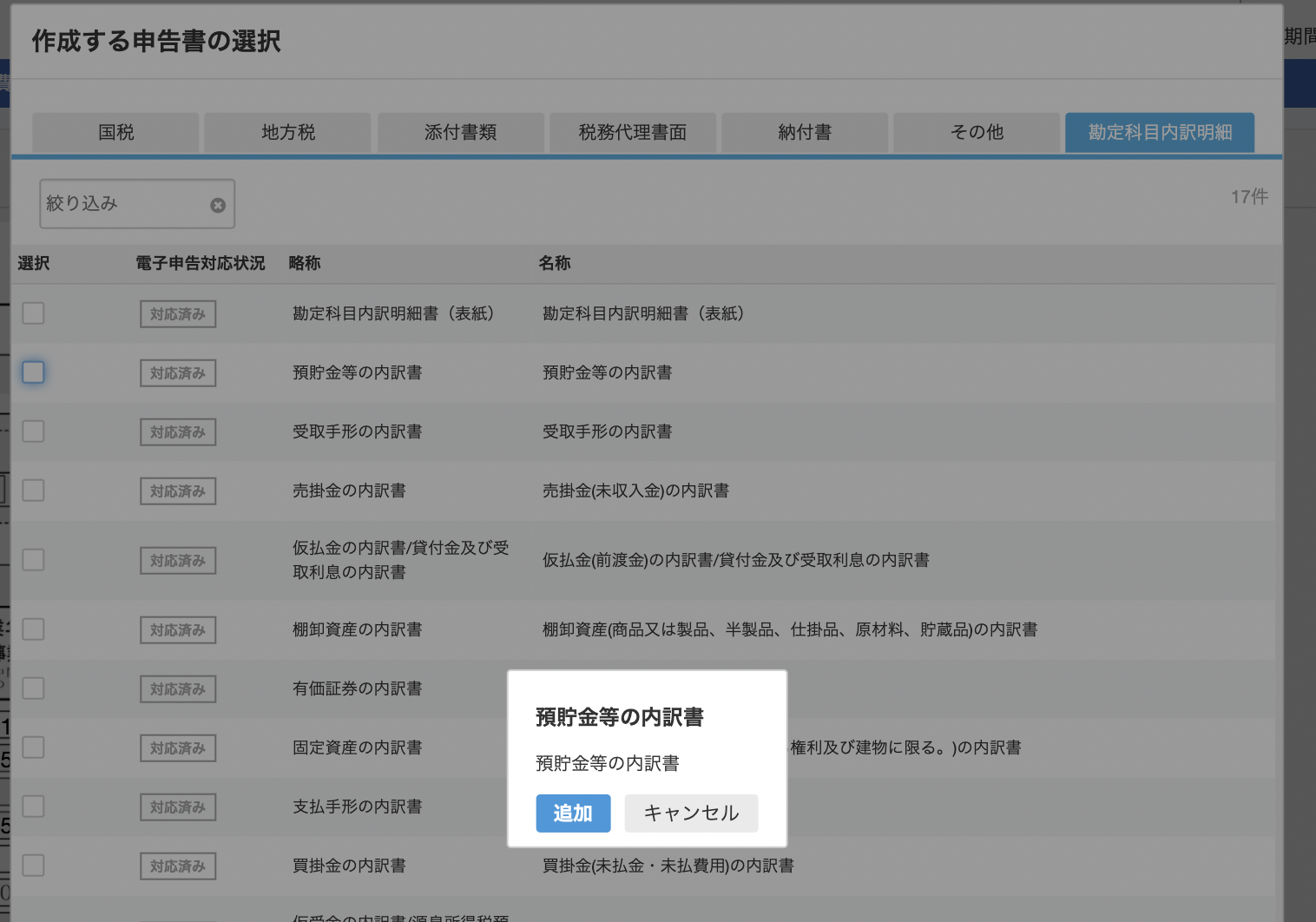Tick the checkbox for 固定資産の内訳書
This screenshot has height=922, width=1316.
click(33, 747)
